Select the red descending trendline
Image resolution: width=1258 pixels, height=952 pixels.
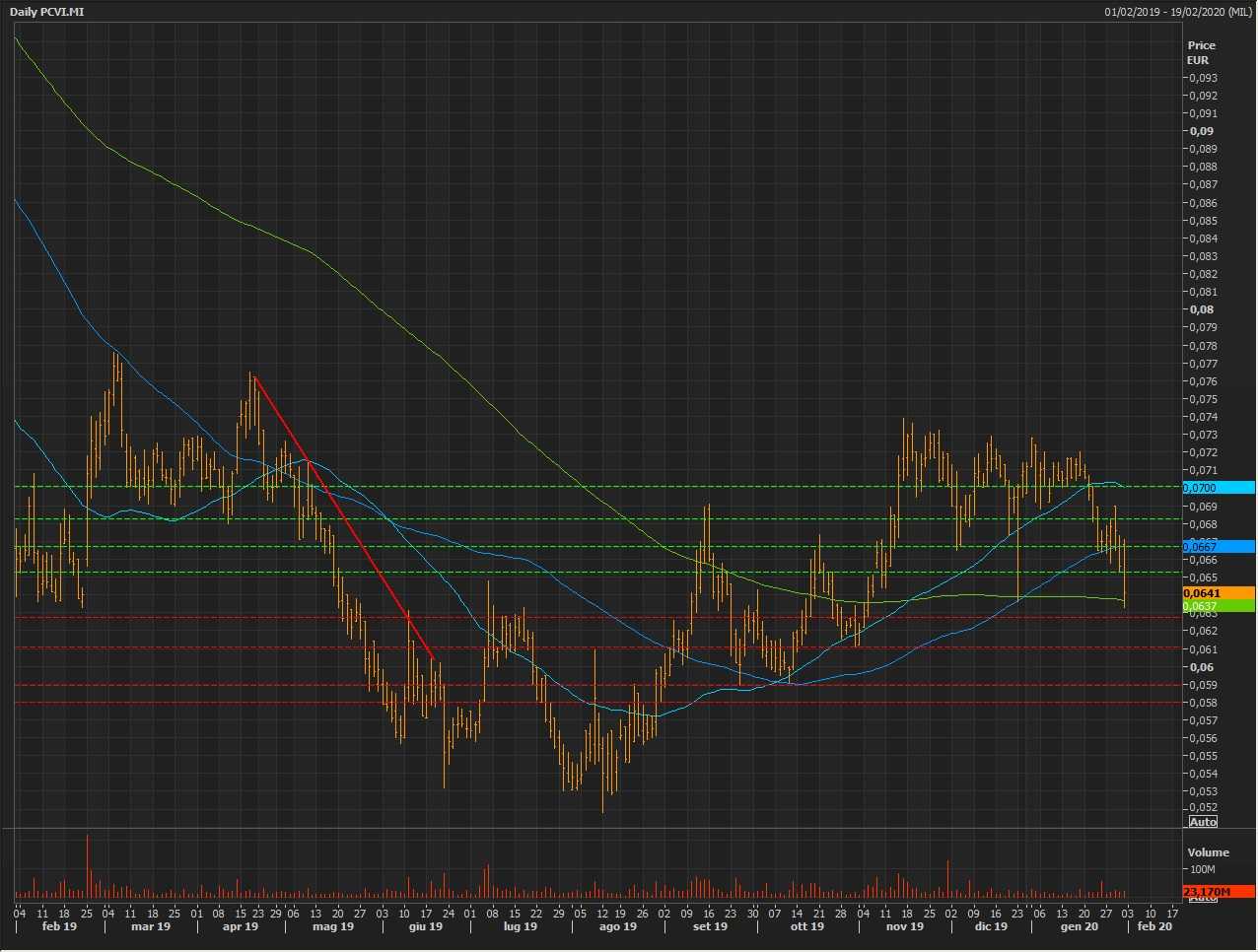point(343,517)
